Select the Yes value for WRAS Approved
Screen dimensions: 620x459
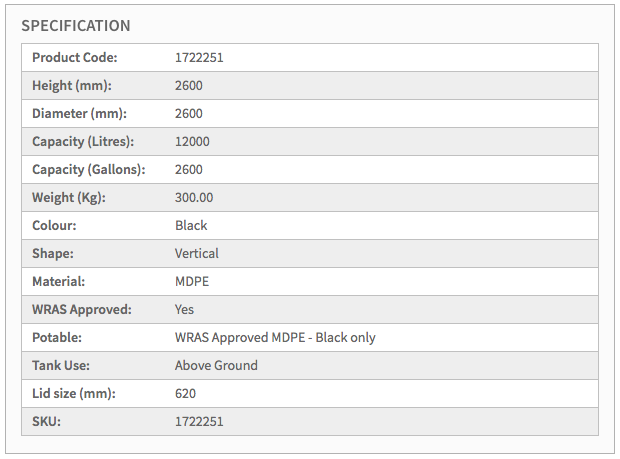[185, 310]
